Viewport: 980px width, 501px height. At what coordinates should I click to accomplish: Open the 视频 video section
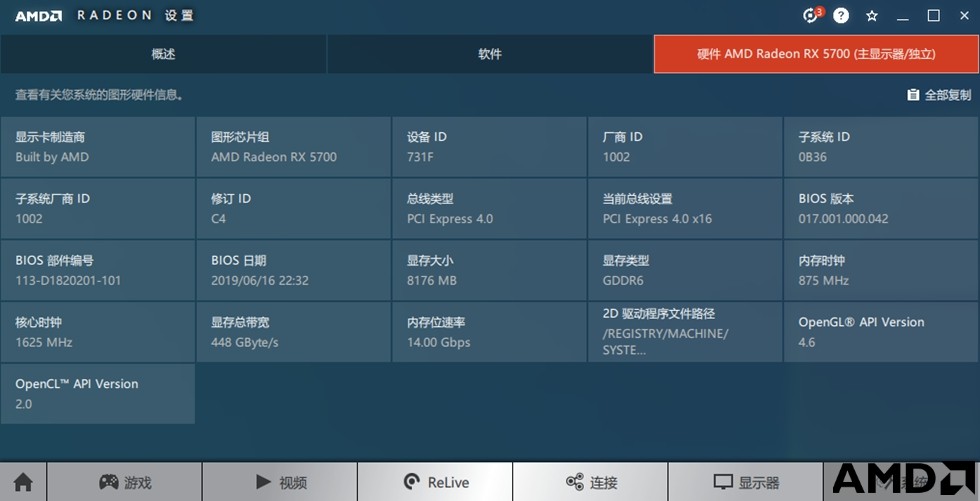(279, 482)
